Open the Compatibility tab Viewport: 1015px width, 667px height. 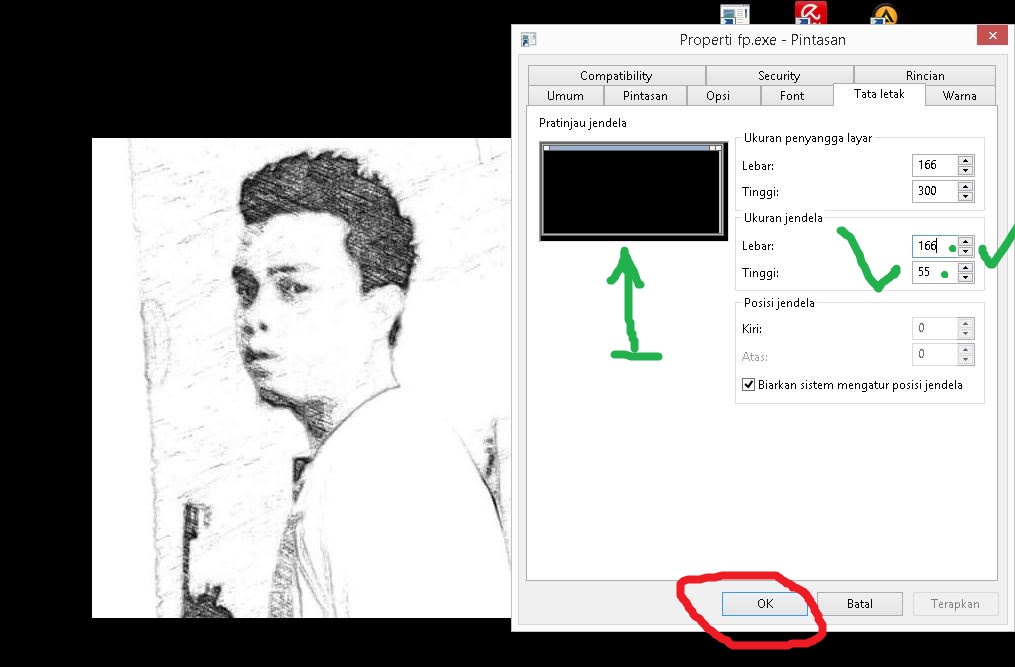[x=616, y=74]
